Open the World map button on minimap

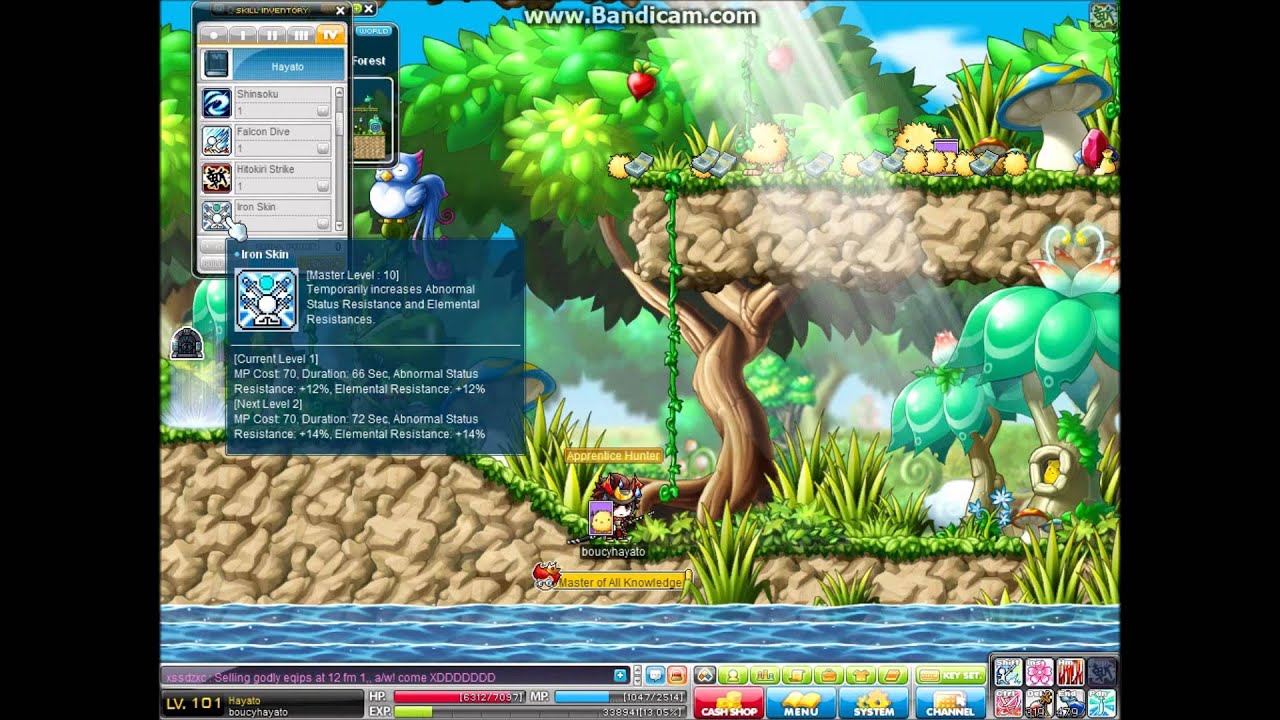(x=373, y=31)
